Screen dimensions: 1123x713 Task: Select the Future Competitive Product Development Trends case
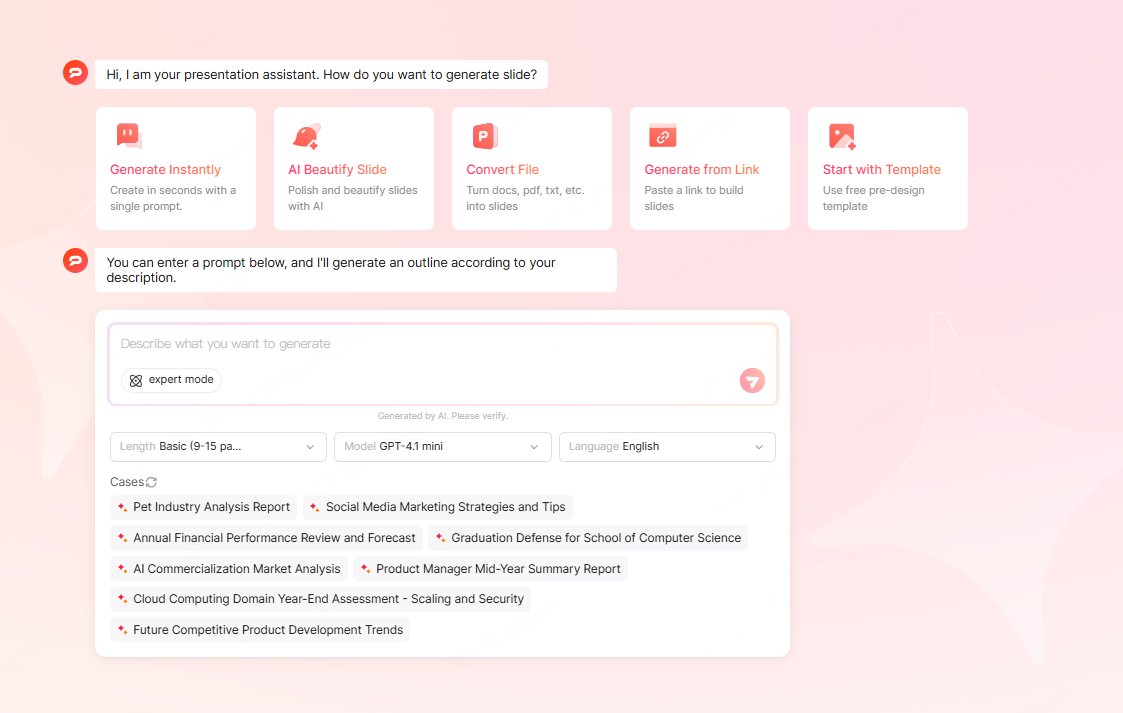coord(259,629)
